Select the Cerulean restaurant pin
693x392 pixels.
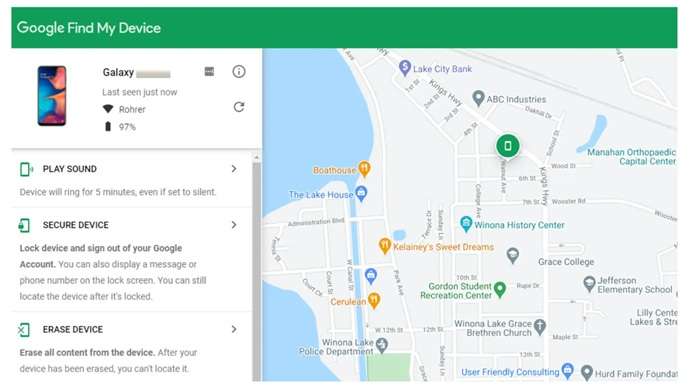pyautogui.click(x=374, y=301)
